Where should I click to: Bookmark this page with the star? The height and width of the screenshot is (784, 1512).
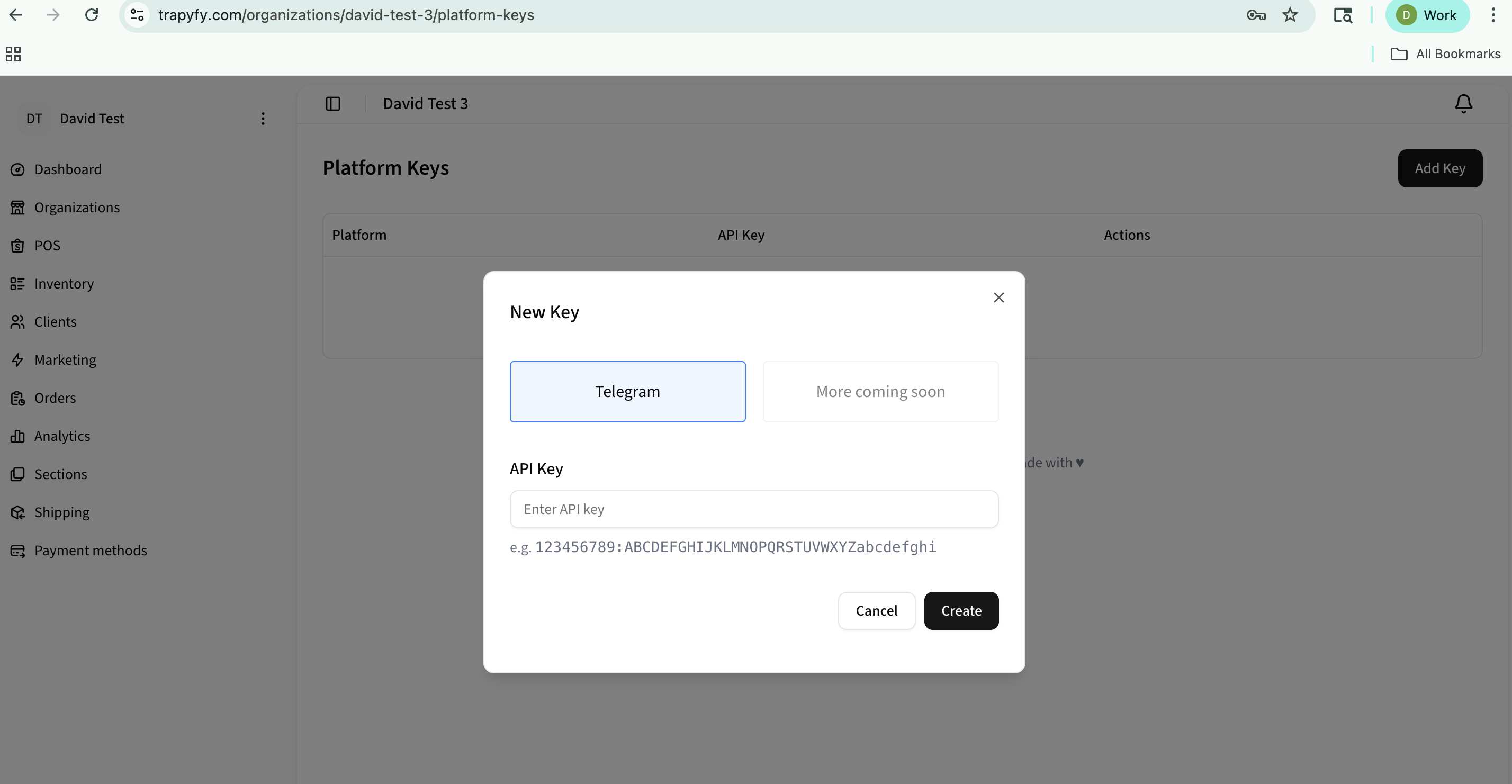tap(1290, 15)
